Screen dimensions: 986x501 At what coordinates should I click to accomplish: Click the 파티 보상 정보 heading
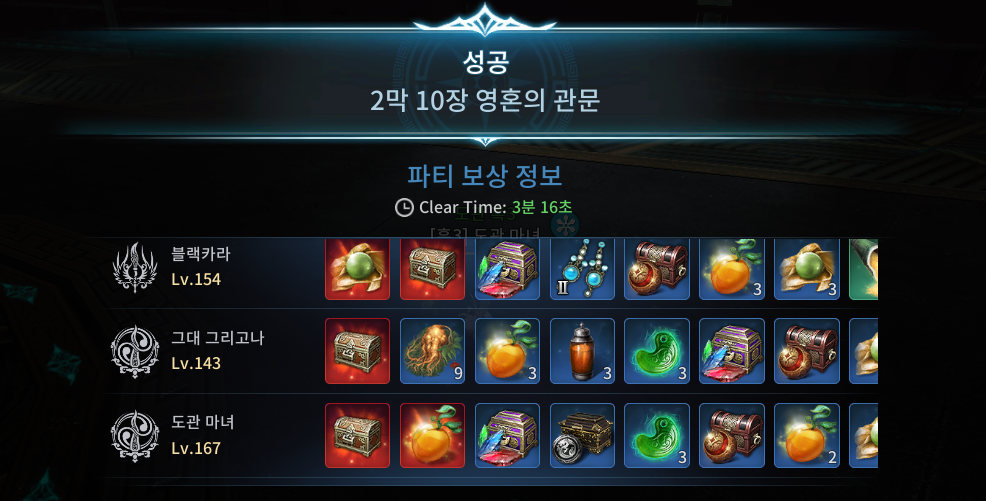point(484,175)
